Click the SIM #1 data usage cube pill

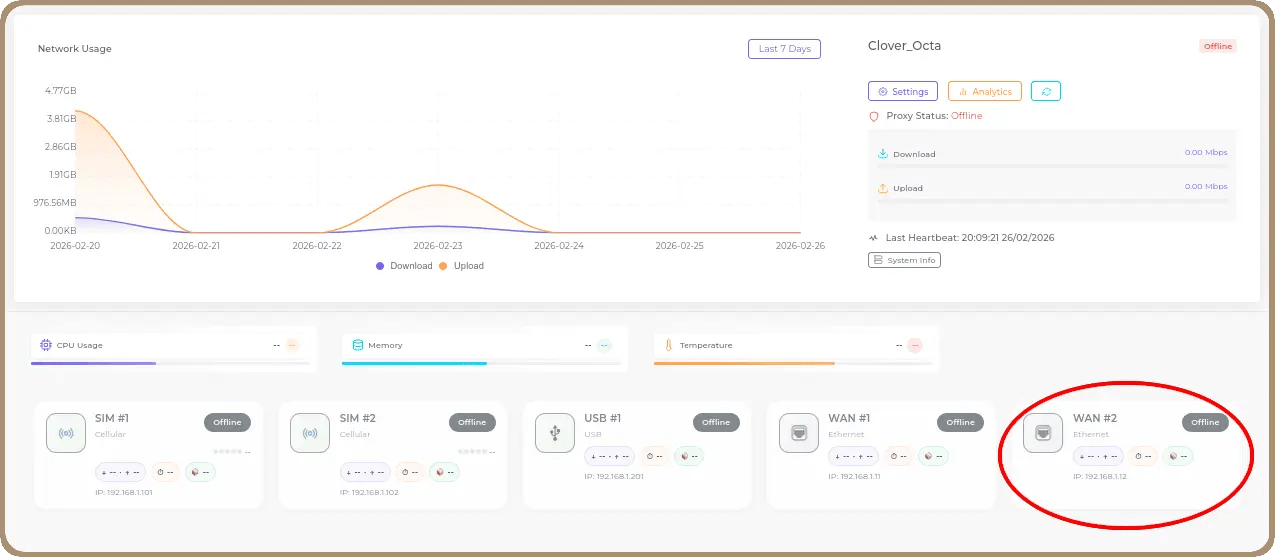pyautogui.click(x=200, y=471)
